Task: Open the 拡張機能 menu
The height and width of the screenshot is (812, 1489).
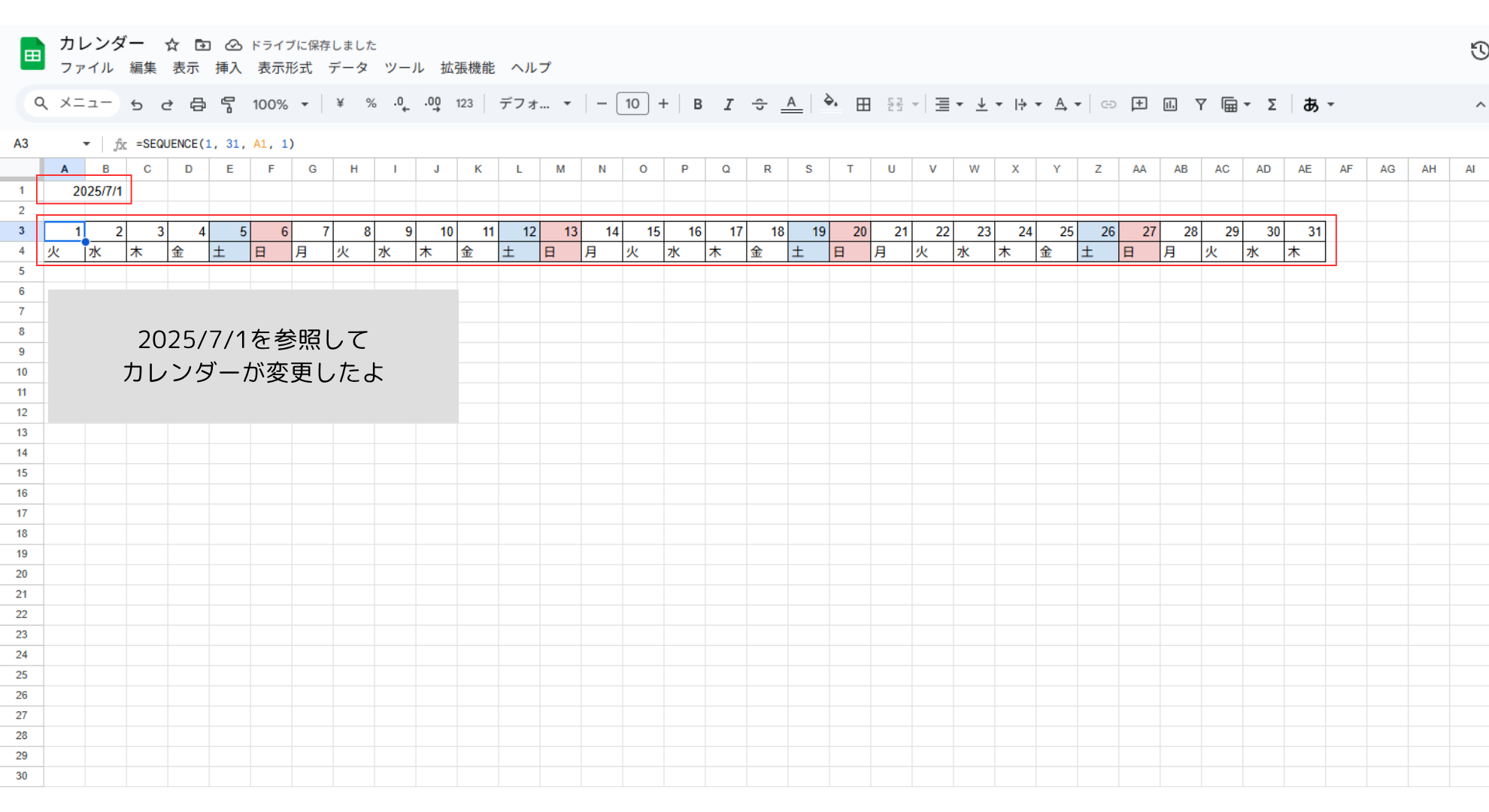Action: tap(468, 68)
